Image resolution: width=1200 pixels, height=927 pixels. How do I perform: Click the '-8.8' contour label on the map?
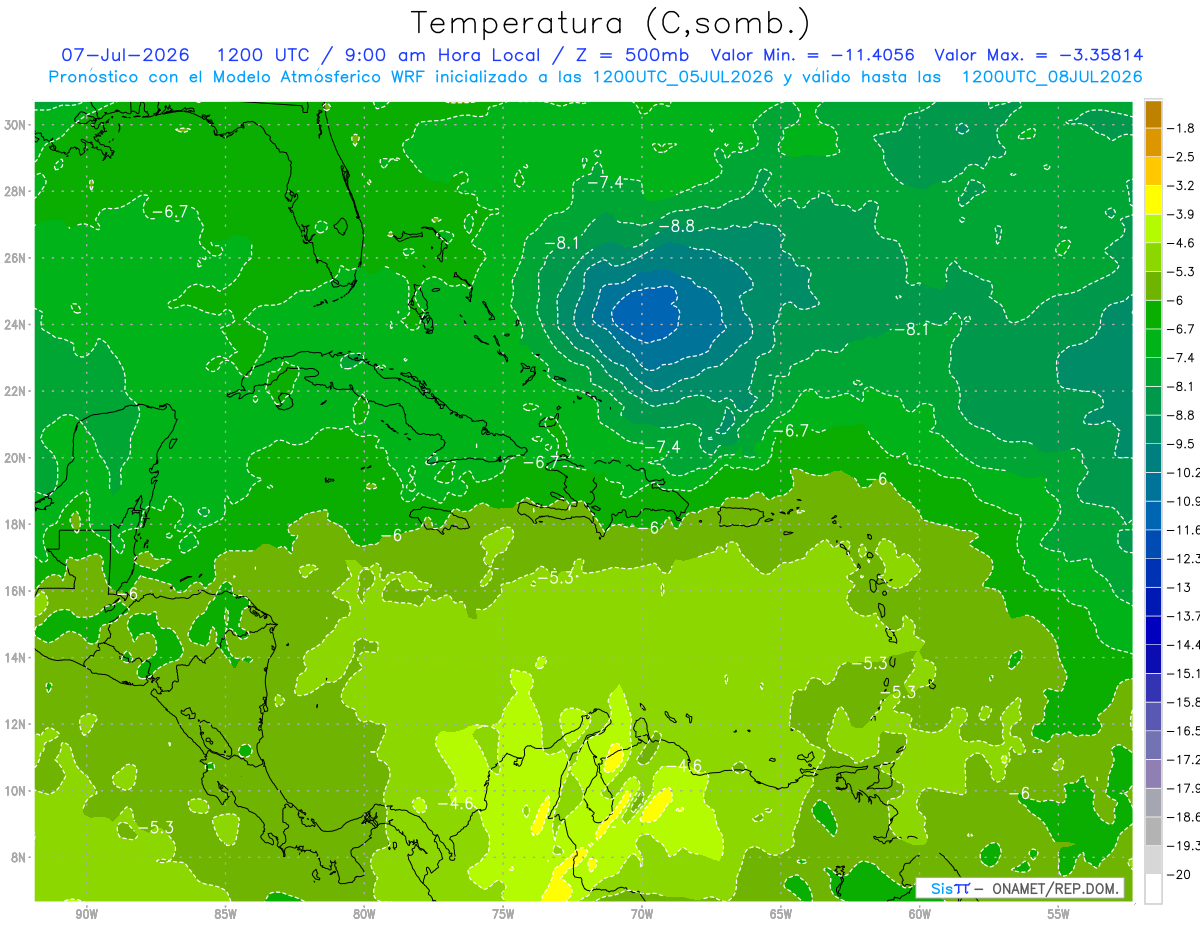point(676,227)
